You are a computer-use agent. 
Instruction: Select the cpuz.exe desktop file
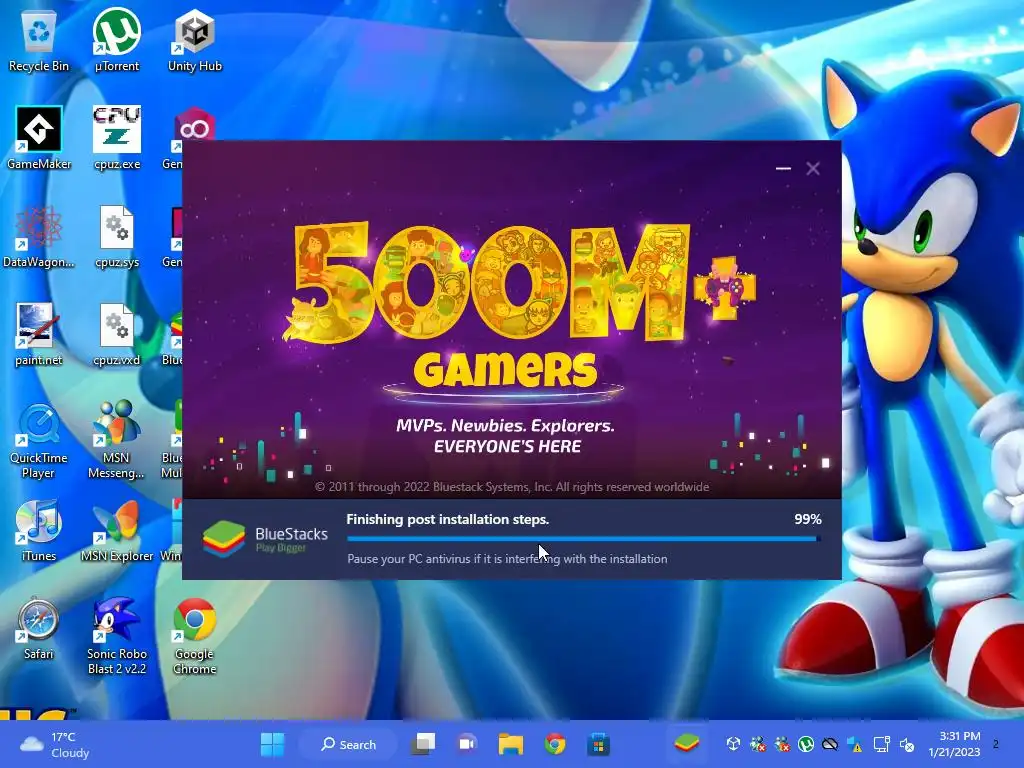[117, 139]
